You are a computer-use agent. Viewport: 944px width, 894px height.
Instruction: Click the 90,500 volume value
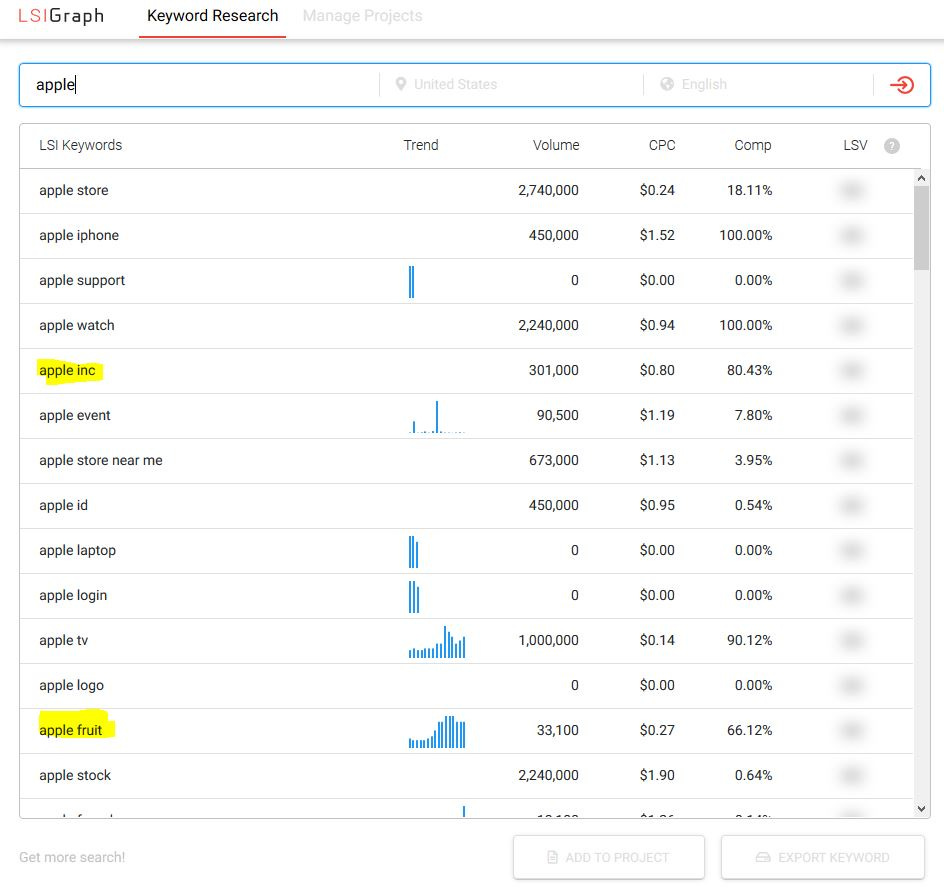point(557,415)
